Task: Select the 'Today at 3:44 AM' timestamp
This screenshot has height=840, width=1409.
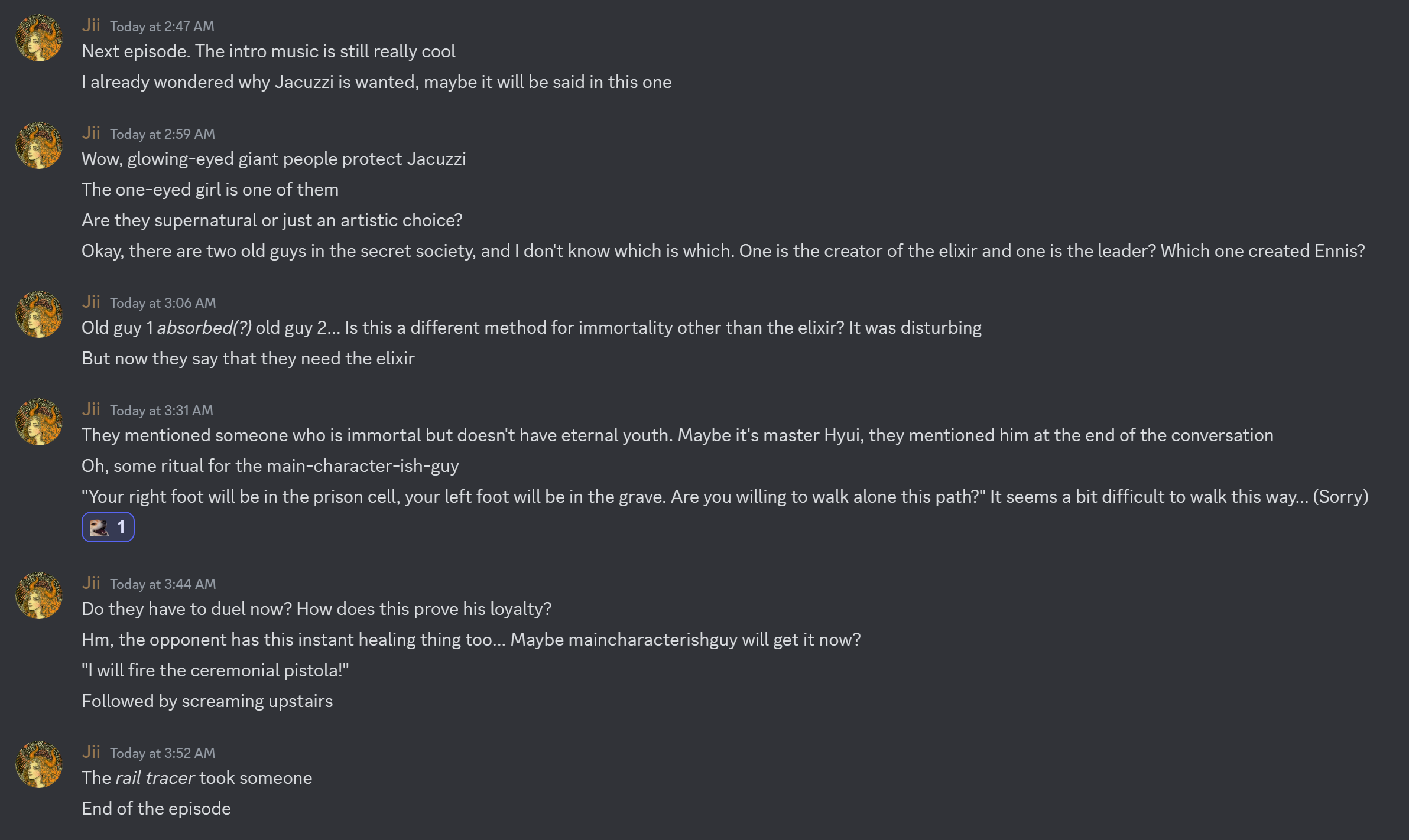Action: [x=163, y=584]
